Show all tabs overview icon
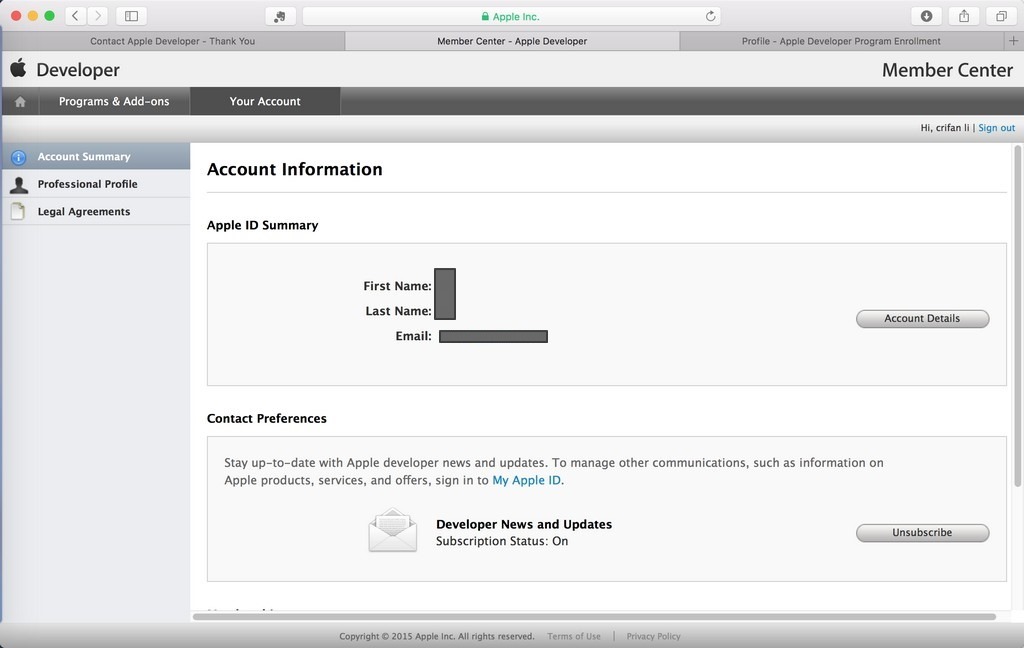 (x=1001, y=16)
